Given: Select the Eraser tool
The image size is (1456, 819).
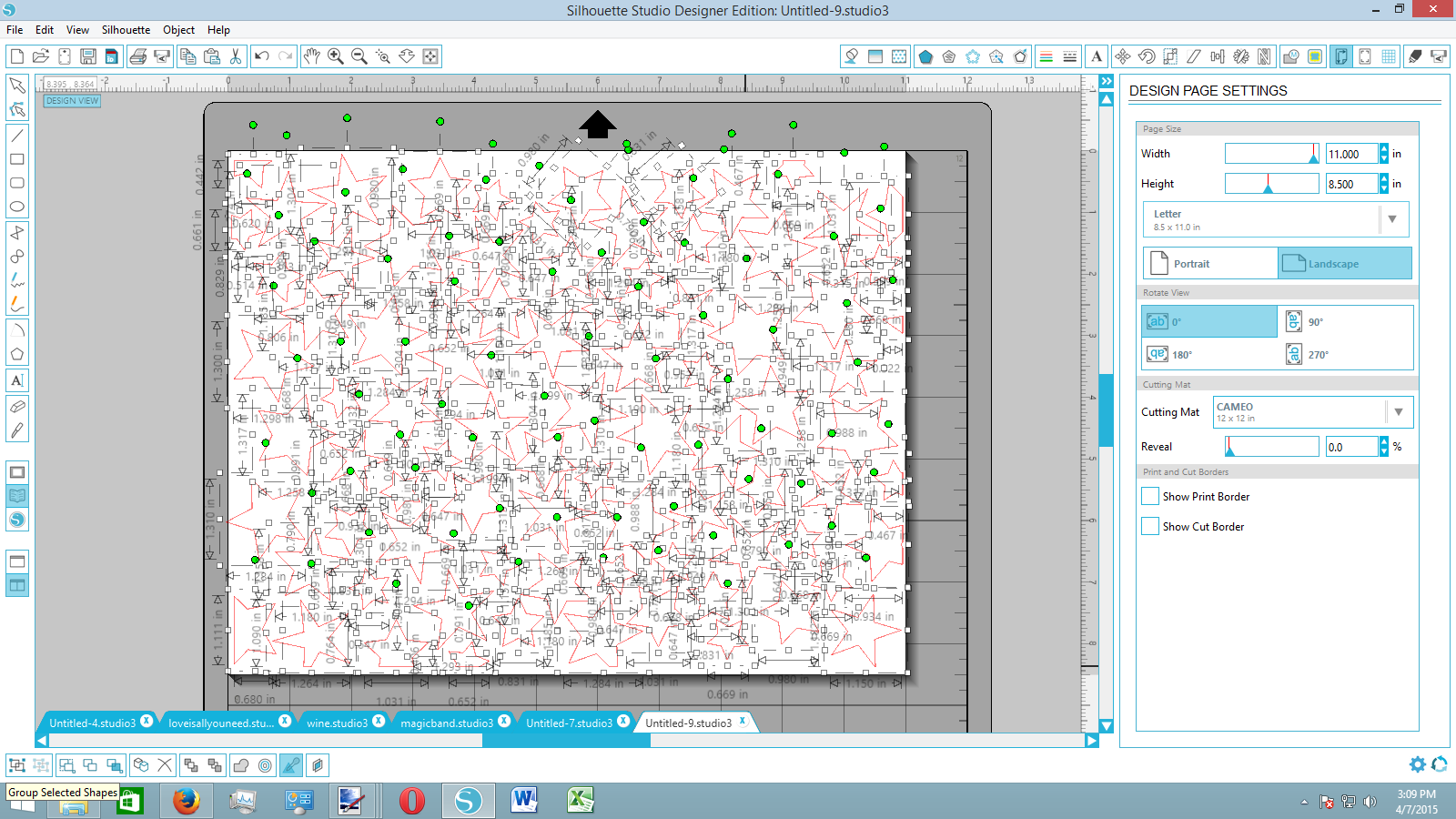Looking at the screenshot, I should [17, 406].
